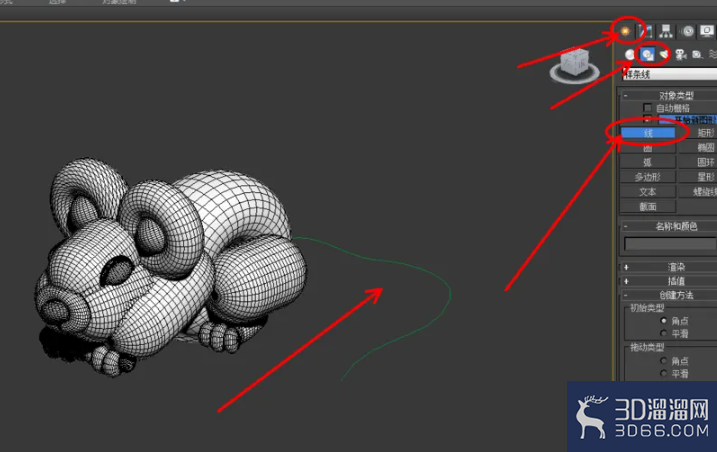Select the Helpers category icon
Screen dimensions: 717x452
click(697, 55)
